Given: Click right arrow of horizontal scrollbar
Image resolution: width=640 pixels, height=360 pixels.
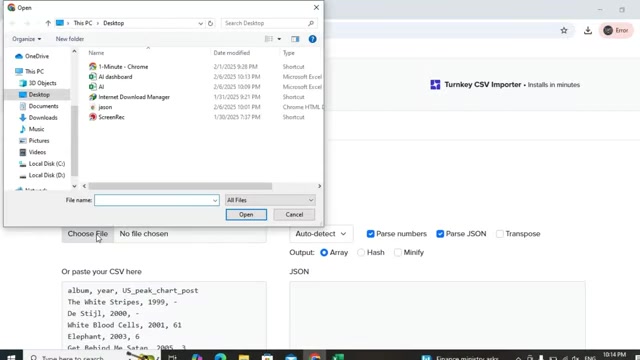Looking at the screenshot, I should (x=319, y=186).
